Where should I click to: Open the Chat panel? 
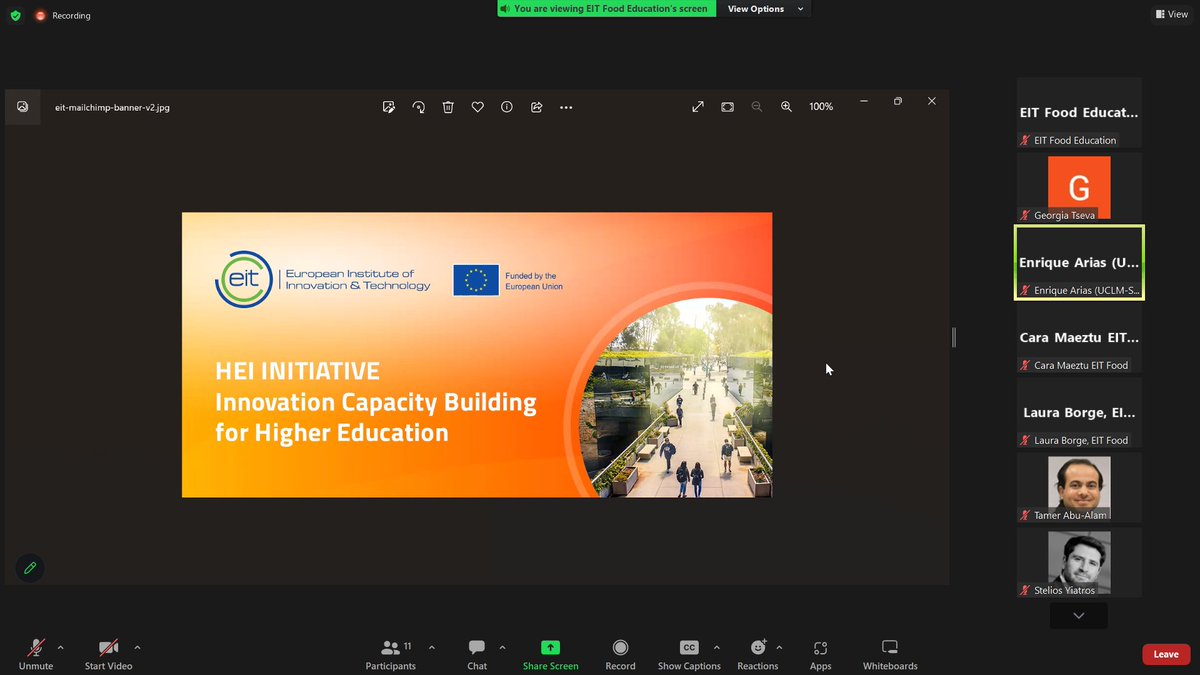(x=477, y=654)
